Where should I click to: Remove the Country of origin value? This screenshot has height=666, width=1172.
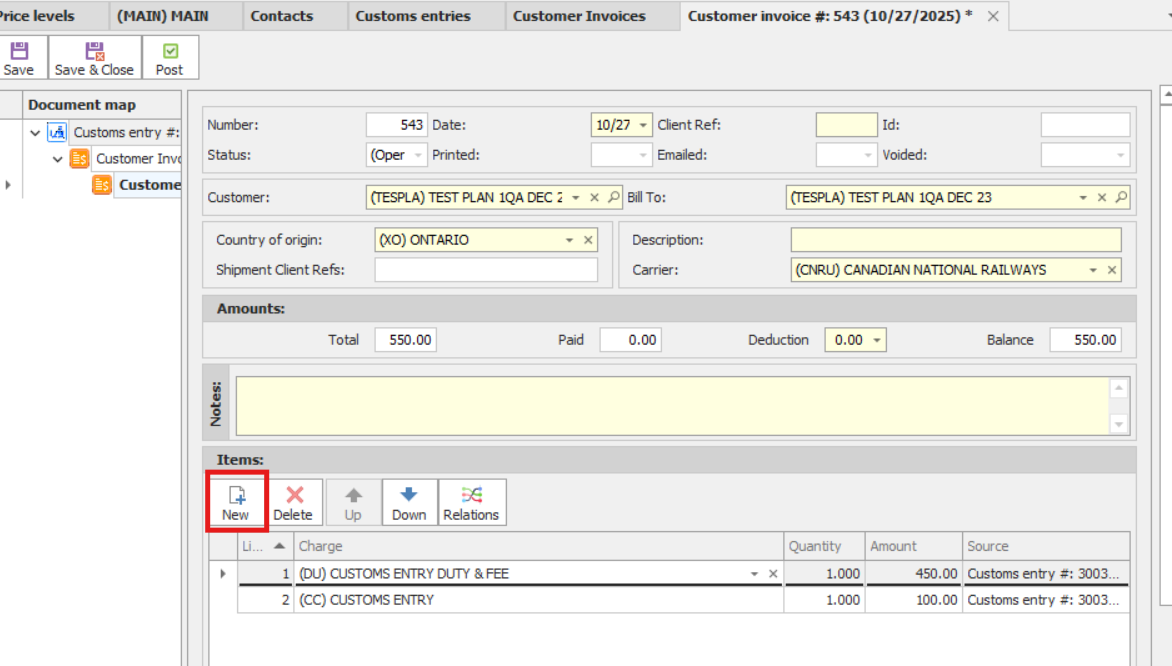pos(587,239)
